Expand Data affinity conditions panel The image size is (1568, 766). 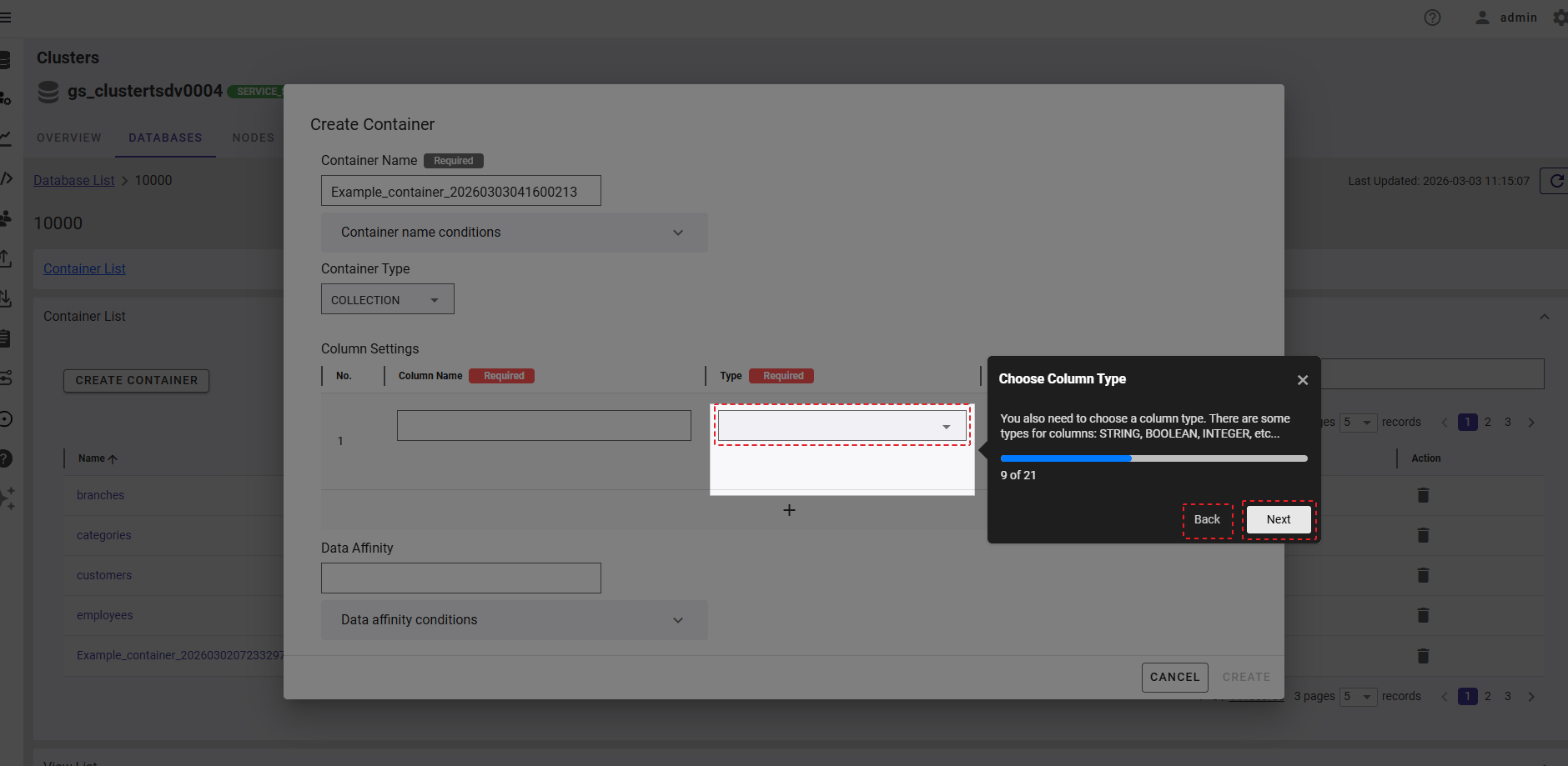(x=514, y=620)
